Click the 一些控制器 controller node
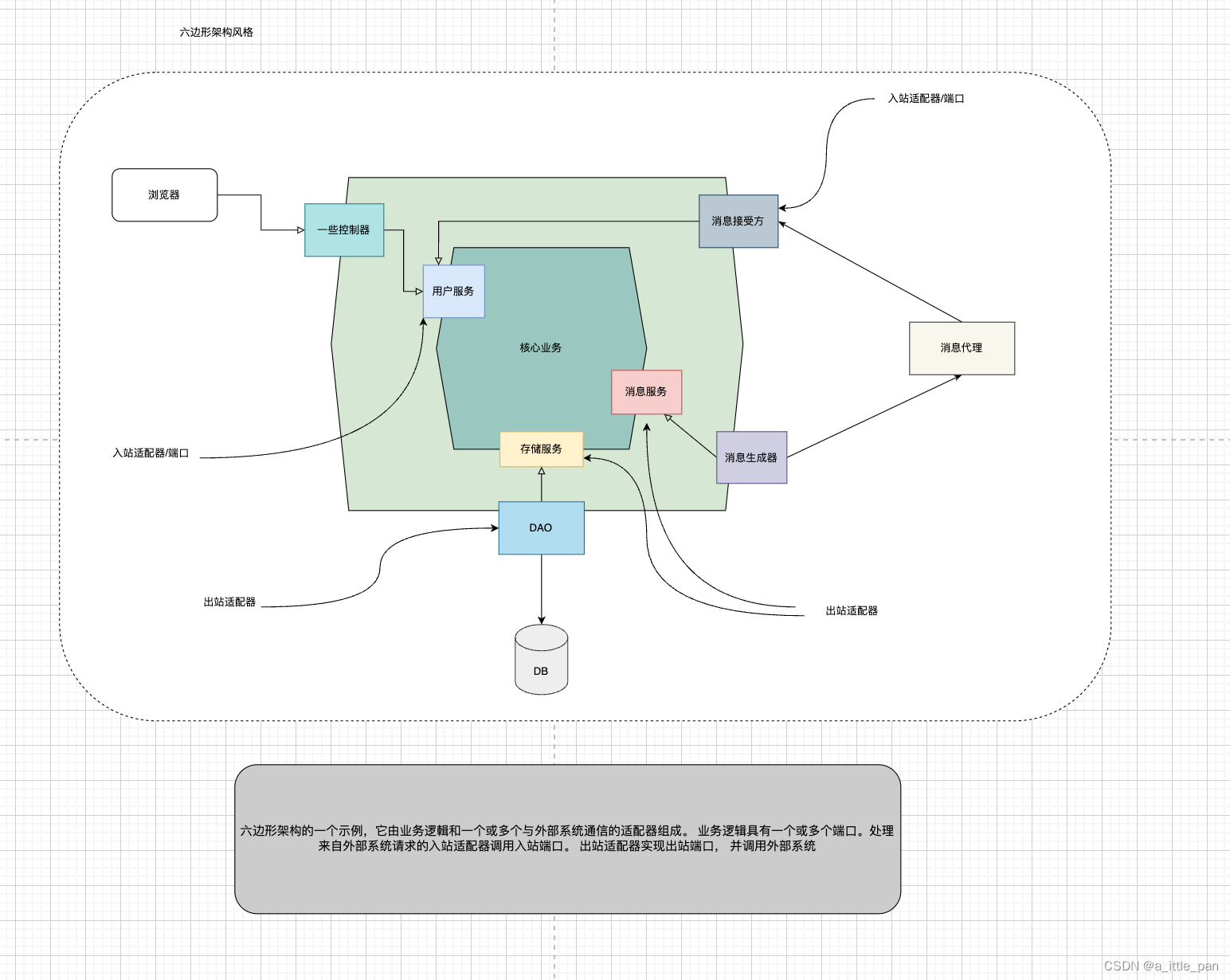The height and width of the screenshot is (980, 1230). coord(344,229)
